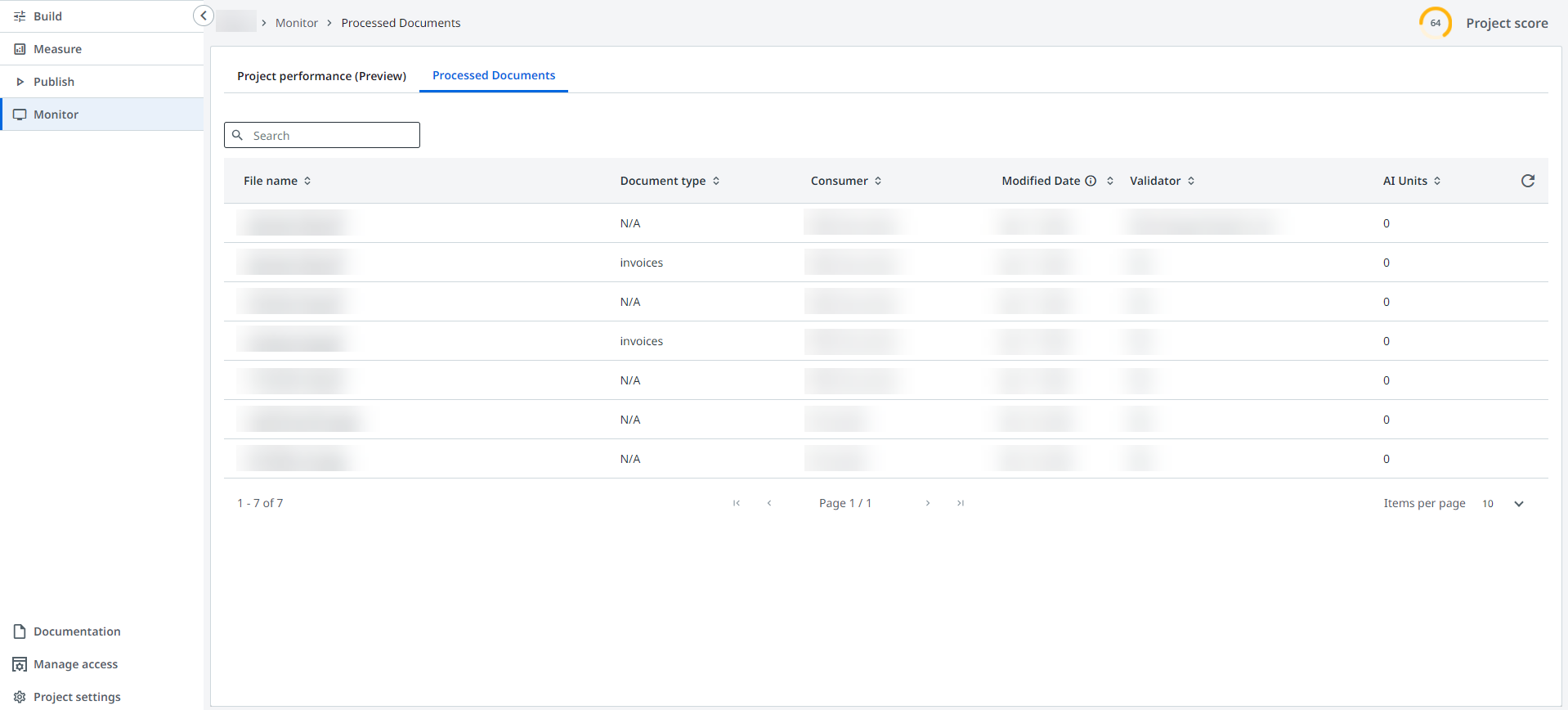Click the info icon beside Modified Date
Screen dimensions: 1568x710
(x=1091, y=181)
